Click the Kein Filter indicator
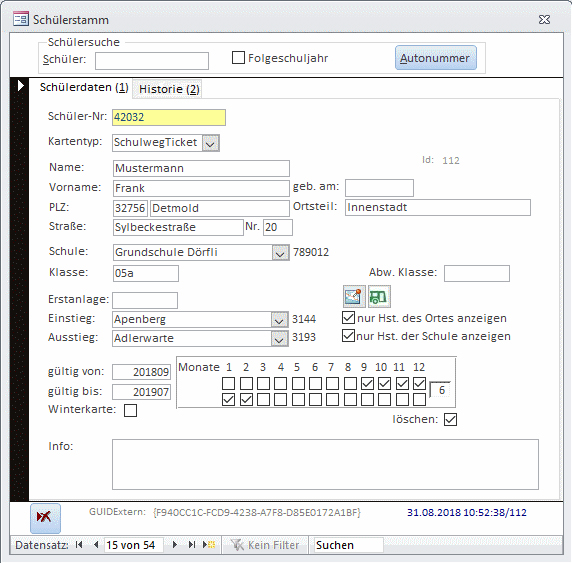Viewport: 572px width, 563px height. pos(265,545)
